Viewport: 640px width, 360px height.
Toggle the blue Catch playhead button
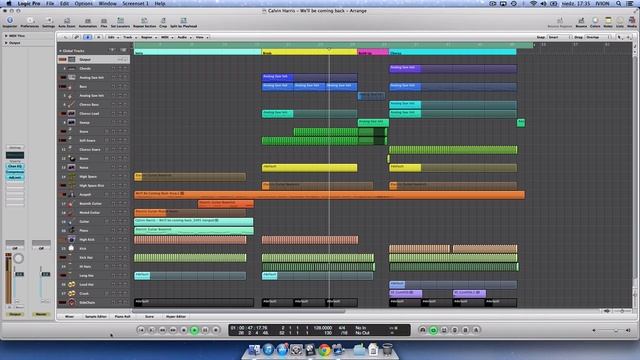88,37
